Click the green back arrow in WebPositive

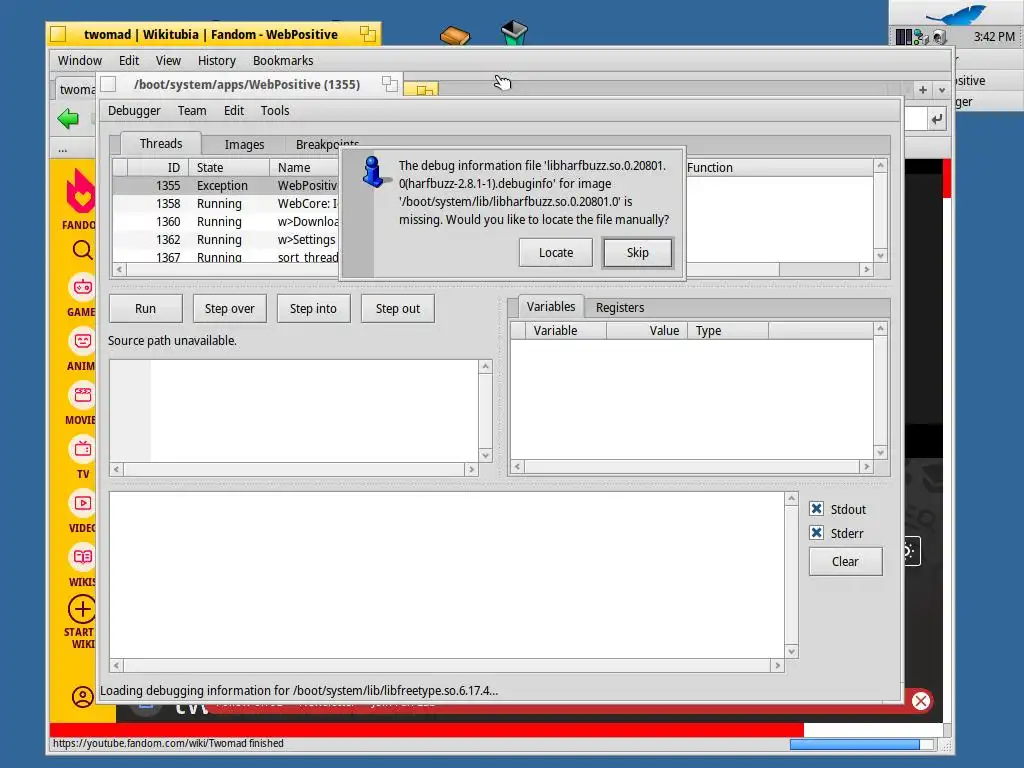[68, 119]
